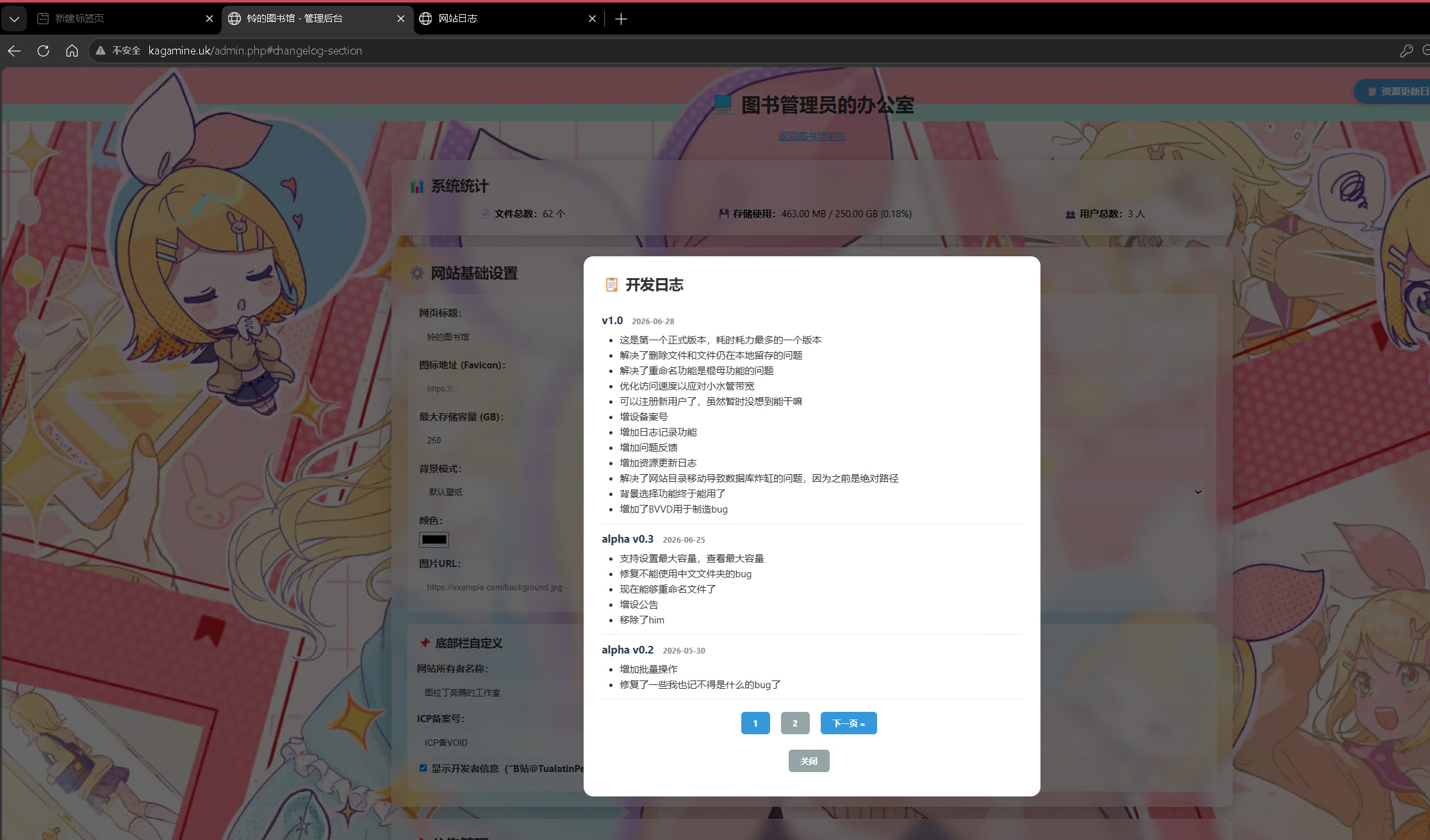
Task: Click the entry 增设备案号
Action: pyautogui.click(x=643, y=417)
